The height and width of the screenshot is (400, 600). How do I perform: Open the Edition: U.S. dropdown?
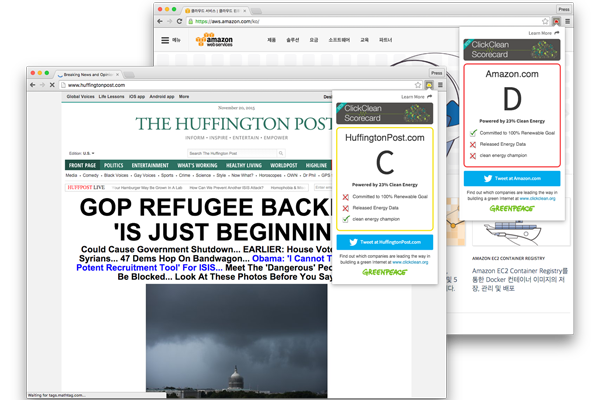tap(82, 153)
